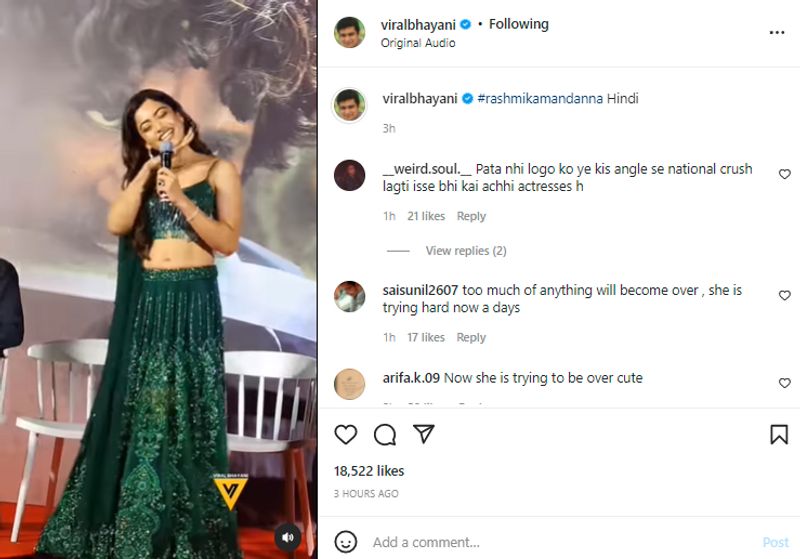Like the post with heart icon
This screenshot has width=800, height=559.
[x=346, y=434]
